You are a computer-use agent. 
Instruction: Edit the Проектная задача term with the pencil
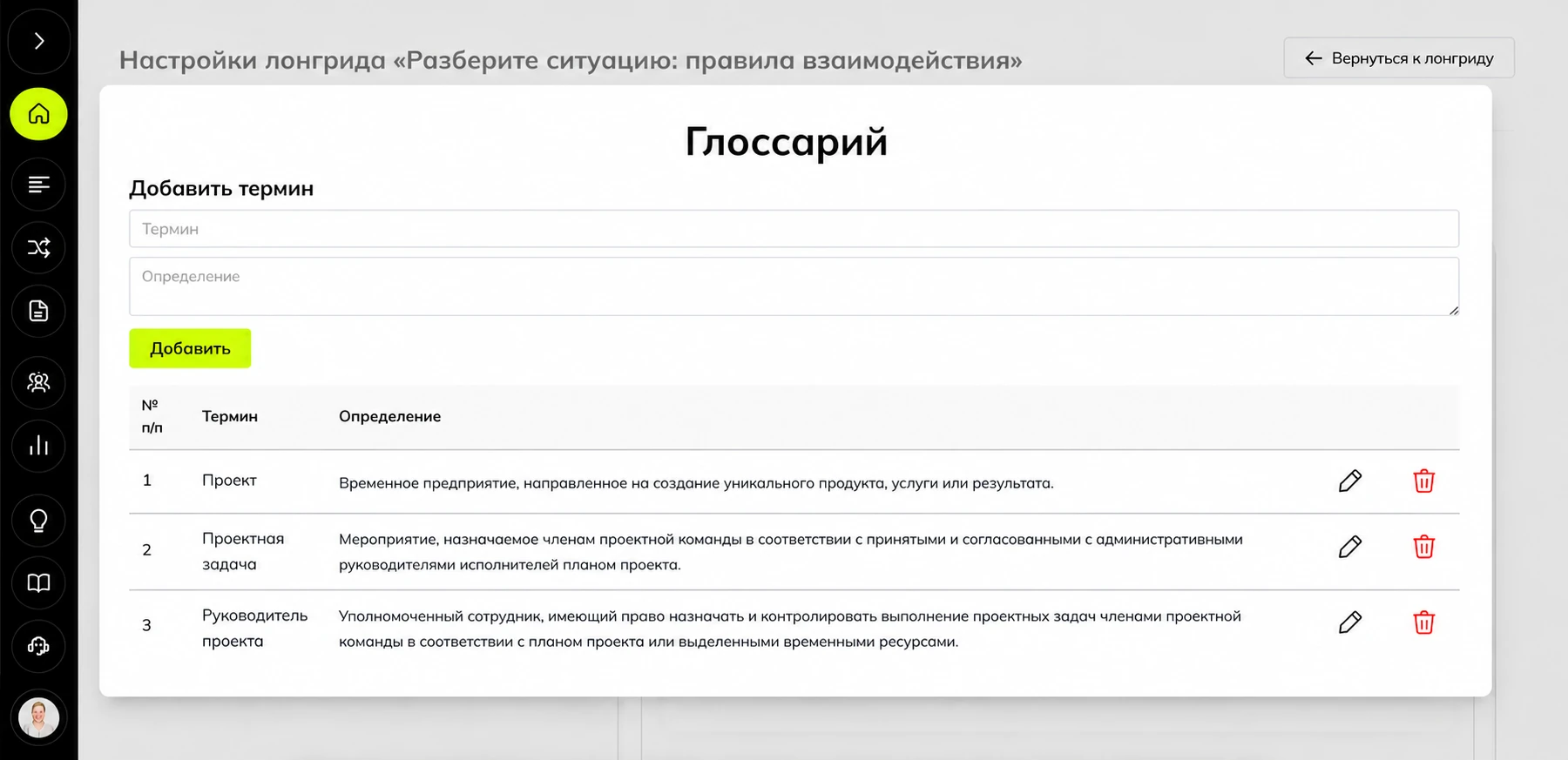point(1350,547)
